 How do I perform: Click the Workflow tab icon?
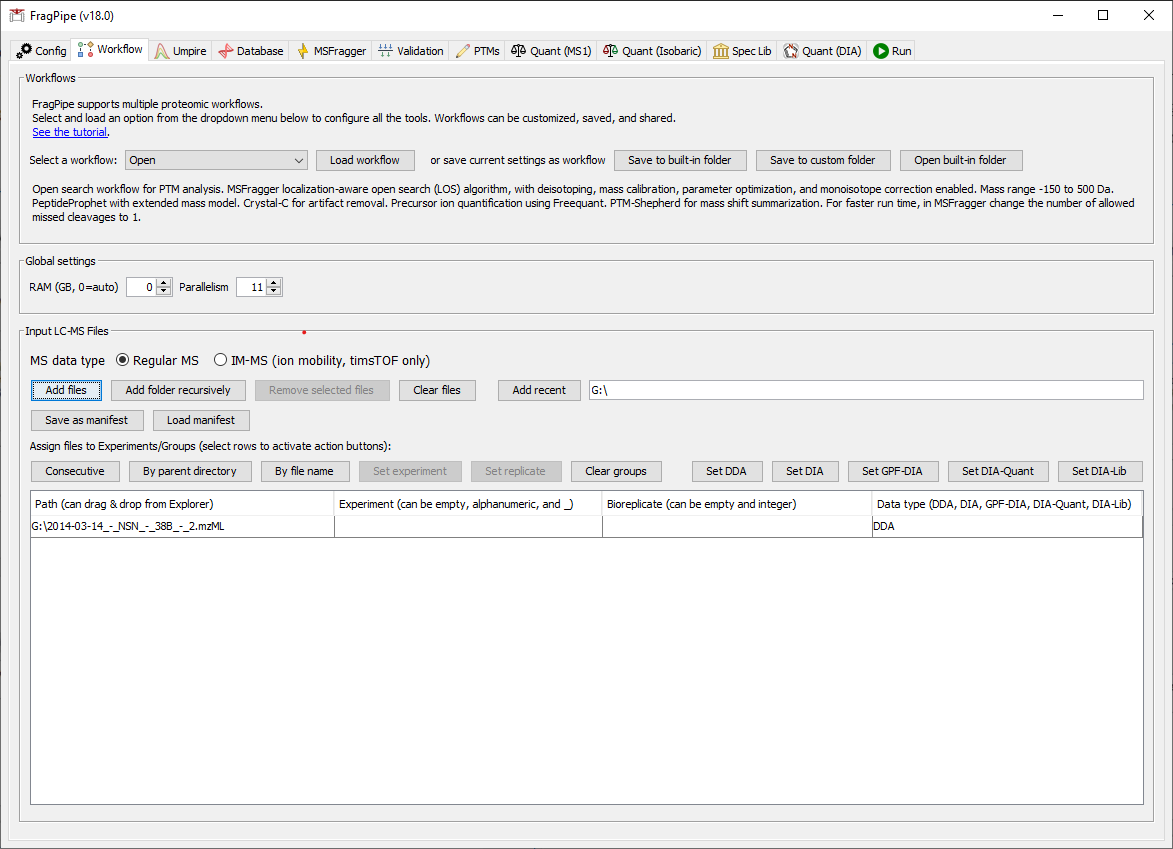click(x=85, y=49)
